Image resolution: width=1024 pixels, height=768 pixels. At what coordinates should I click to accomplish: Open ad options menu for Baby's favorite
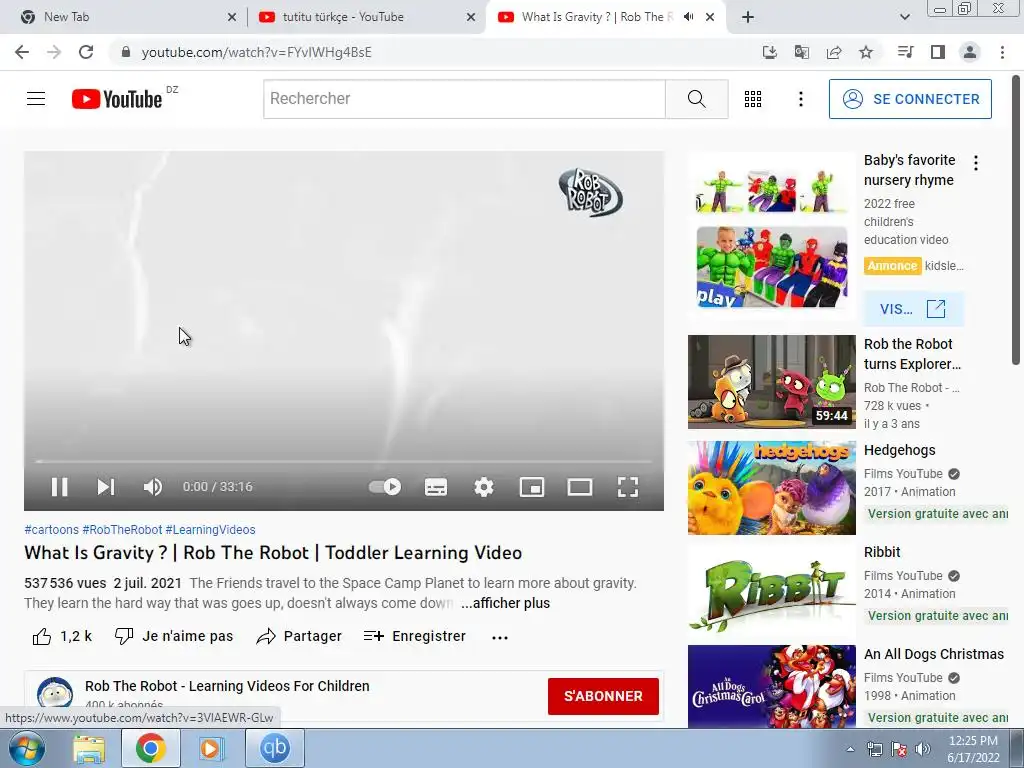[976, 163]
